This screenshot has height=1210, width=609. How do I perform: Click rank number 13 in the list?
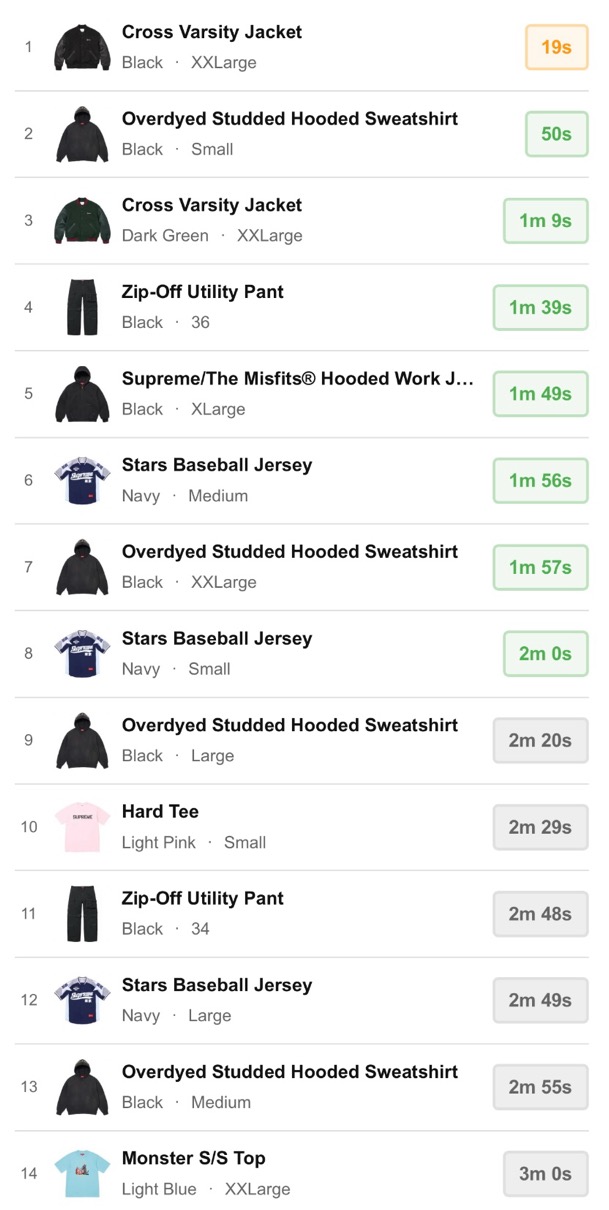point(29,1087)
